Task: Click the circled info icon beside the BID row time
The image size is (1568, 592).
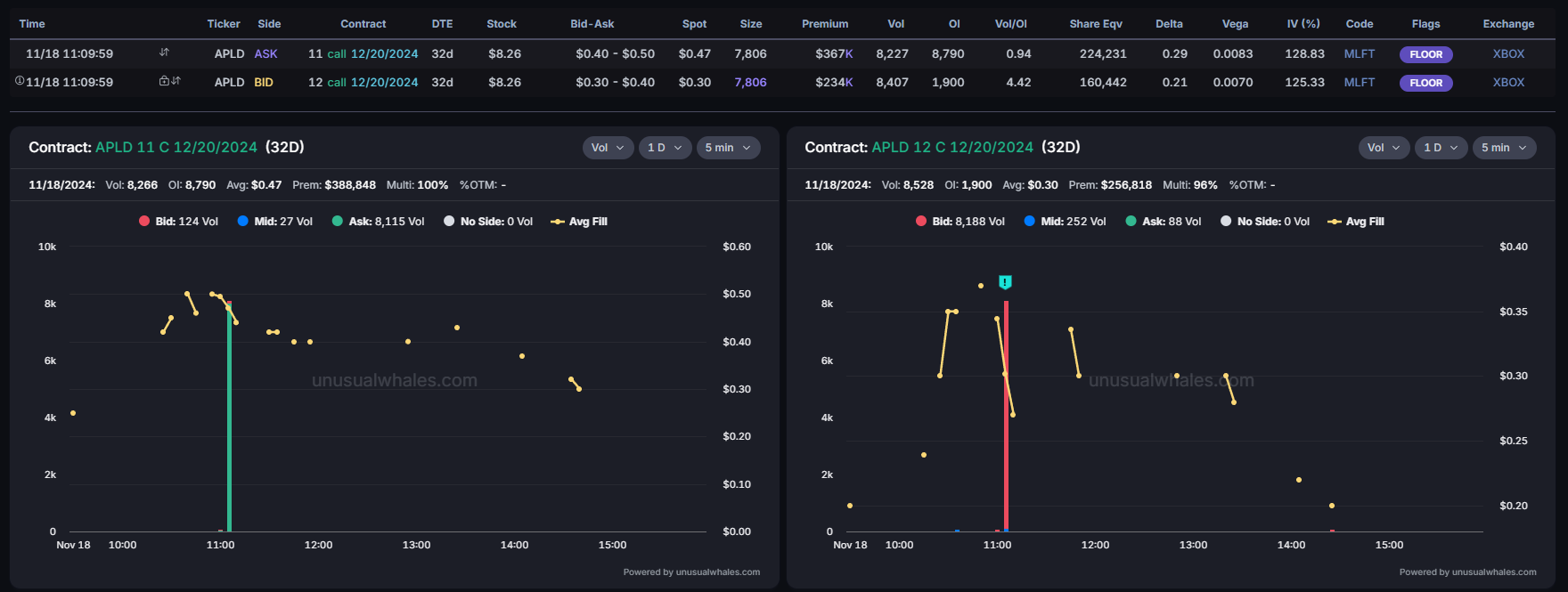Action: (20, 81)
